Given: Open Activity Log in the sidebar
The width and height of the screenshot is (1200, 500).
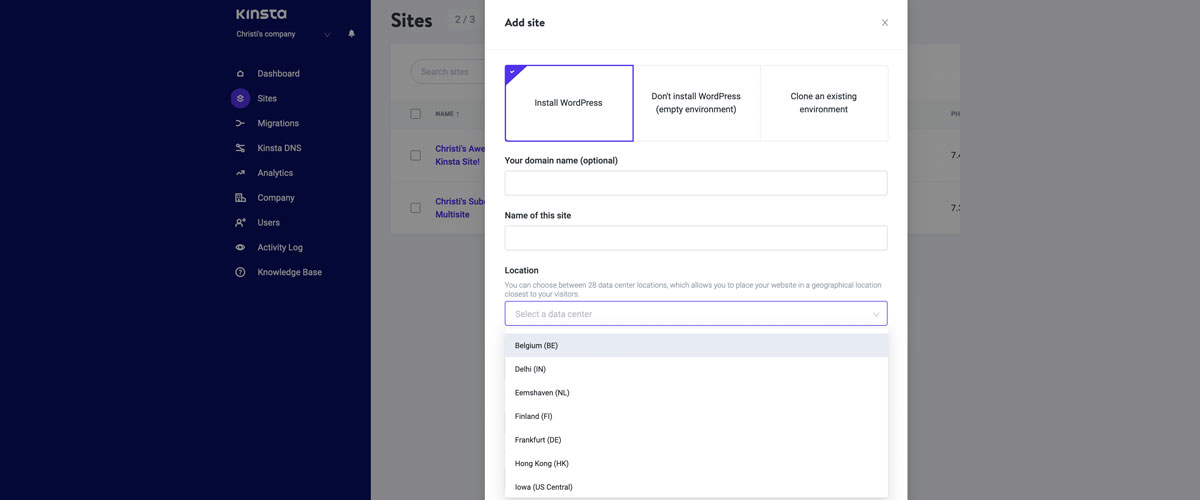Looking at the screenshot, I should (280, 247).
